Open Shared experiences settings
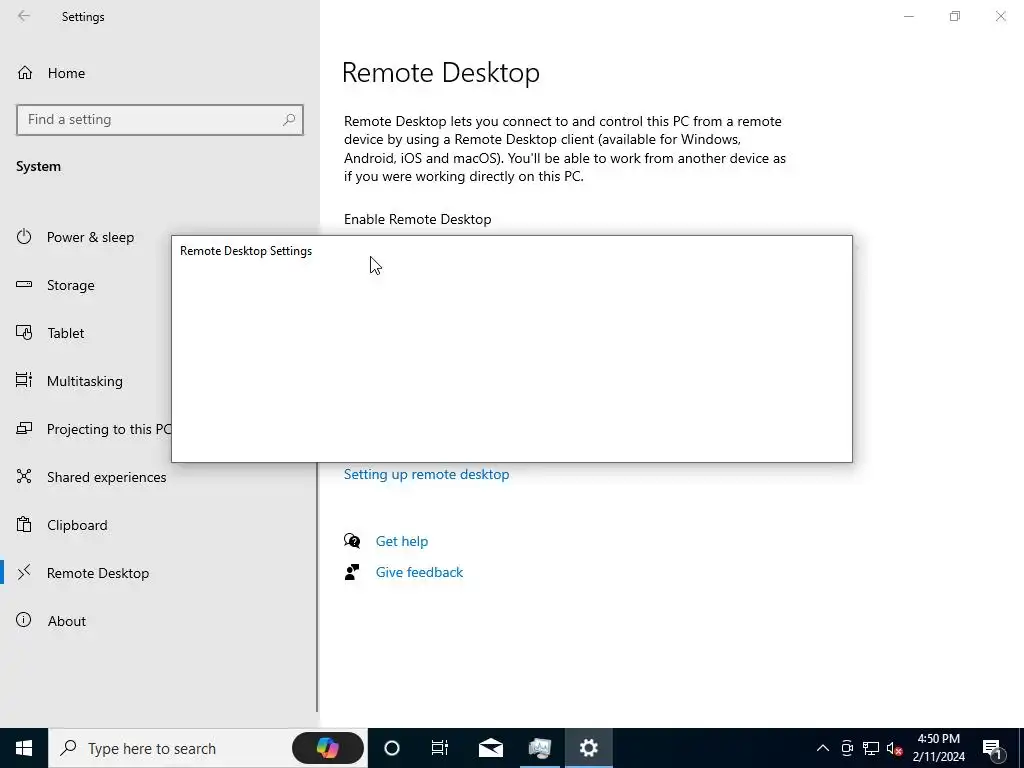This screenshot has height=768, width=1024. 106,477
